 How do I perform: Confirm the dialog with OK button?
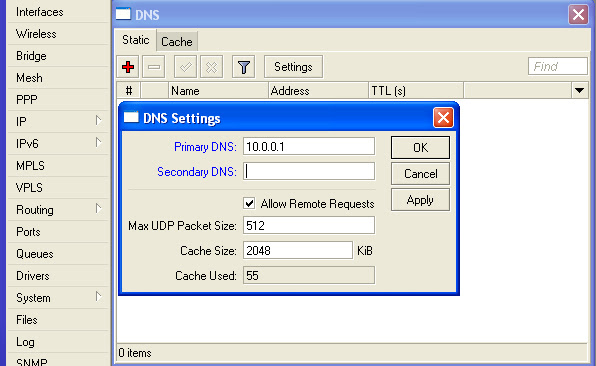click(x=420, y=147)
